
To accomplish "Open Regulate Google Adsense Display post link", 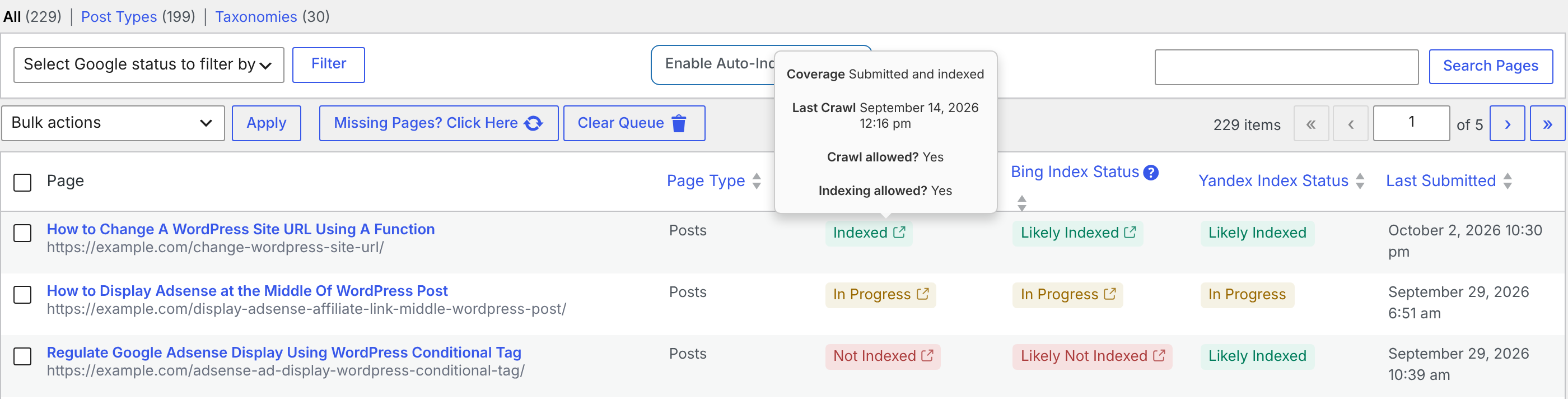I will click(x=284, y=352).
